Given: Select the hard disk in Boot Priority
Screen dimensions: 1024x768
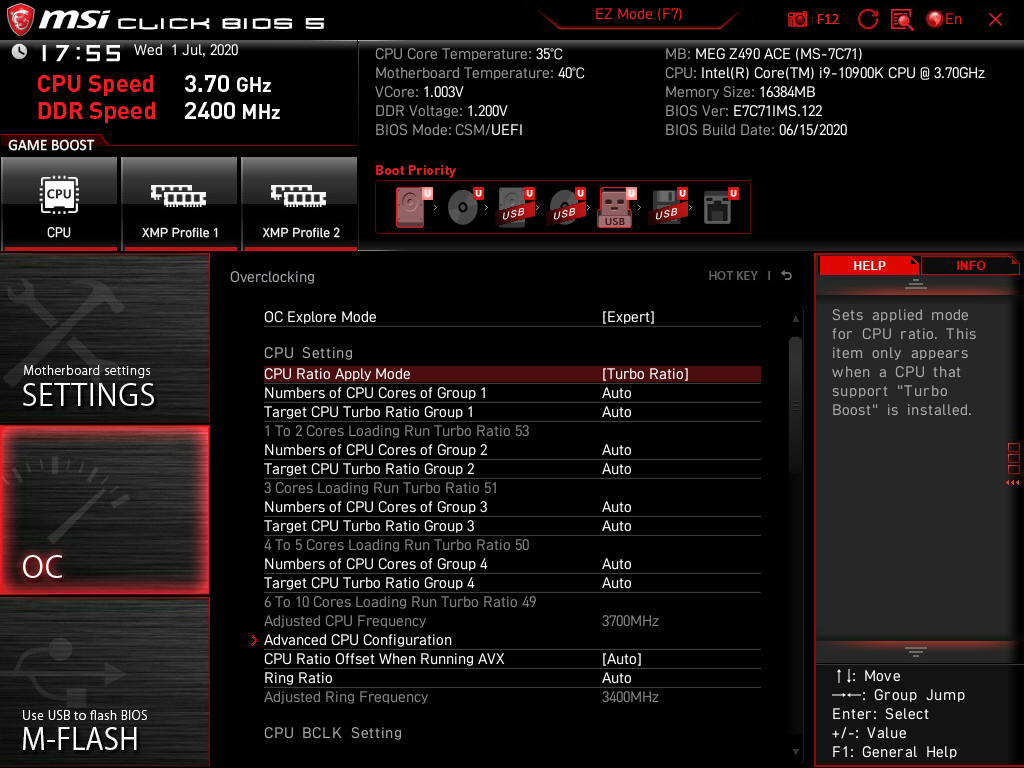Looking at the screenshot, I should tap(410, 207).
